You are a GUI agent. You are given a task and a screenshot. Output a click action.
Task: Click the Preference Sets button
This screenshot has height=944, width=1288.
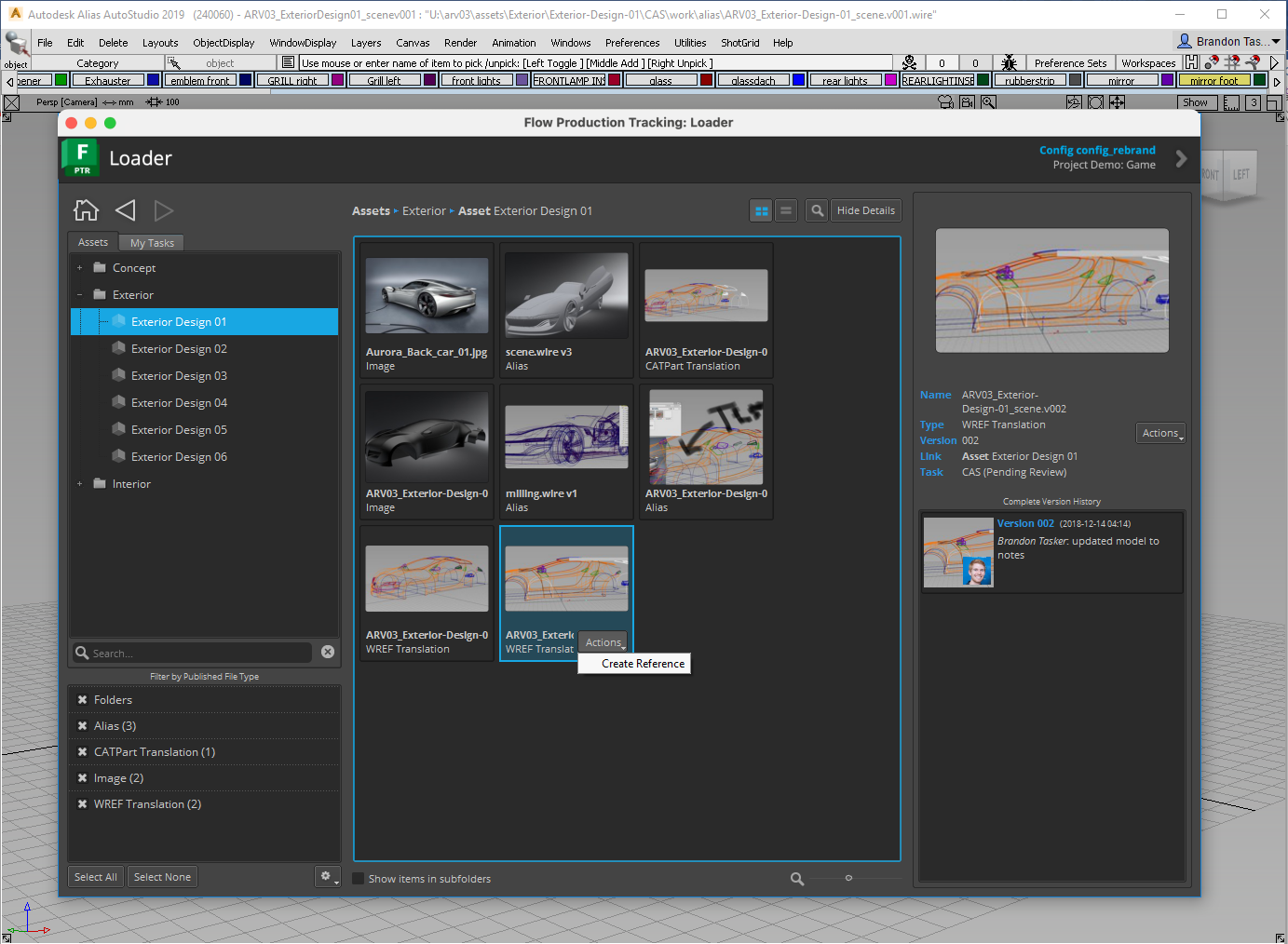[1070, 63]
